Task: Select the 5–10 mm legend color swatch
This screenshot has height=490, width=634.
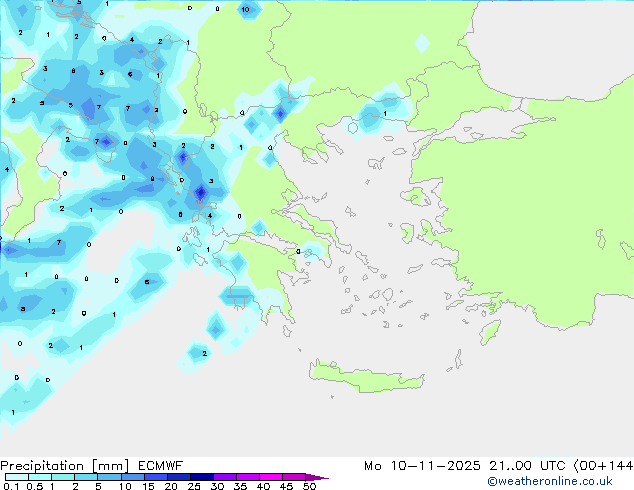Action: (x=109, y=477)
